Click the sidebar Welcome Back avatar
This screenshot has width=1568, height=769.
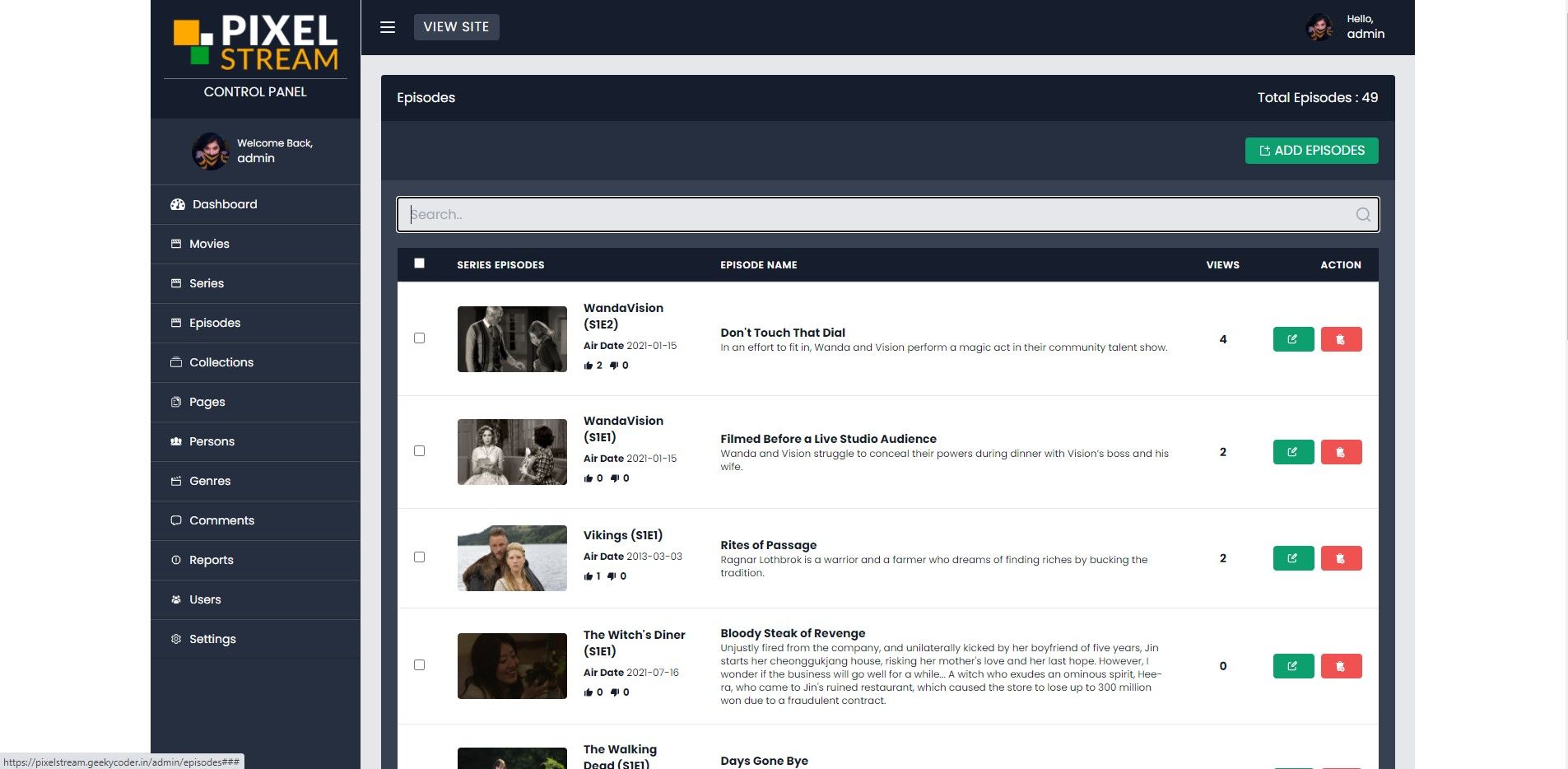[210, 151]
